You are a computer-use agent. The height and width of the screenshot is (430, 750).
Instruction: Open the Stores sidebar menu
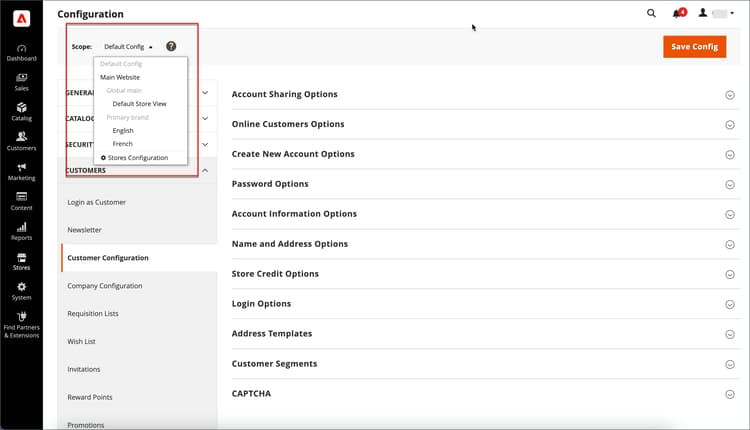pyautogui.click(x=22, y=261)
